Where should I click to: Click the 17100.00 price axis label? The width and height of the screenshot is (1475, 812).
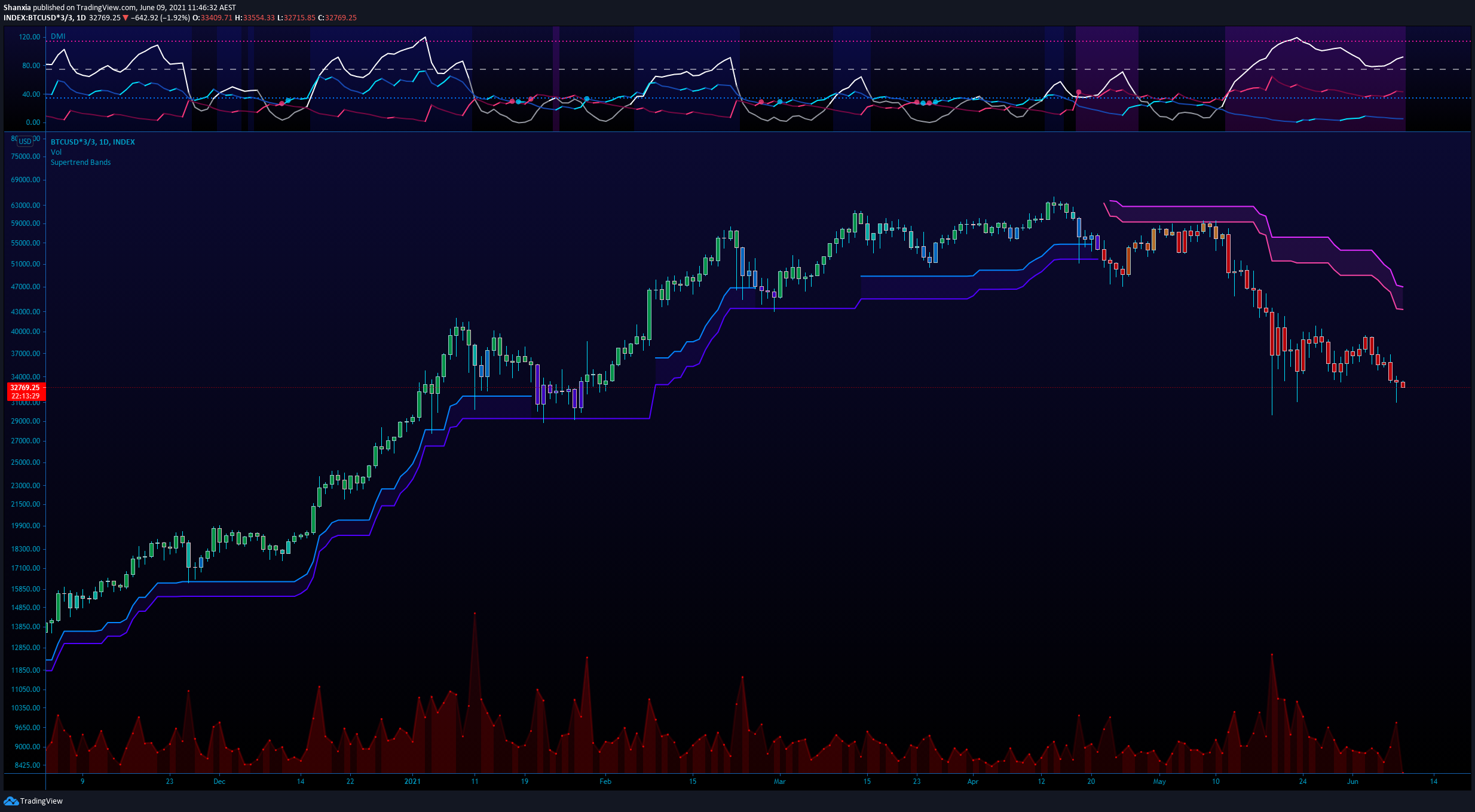tap(26, 568)
